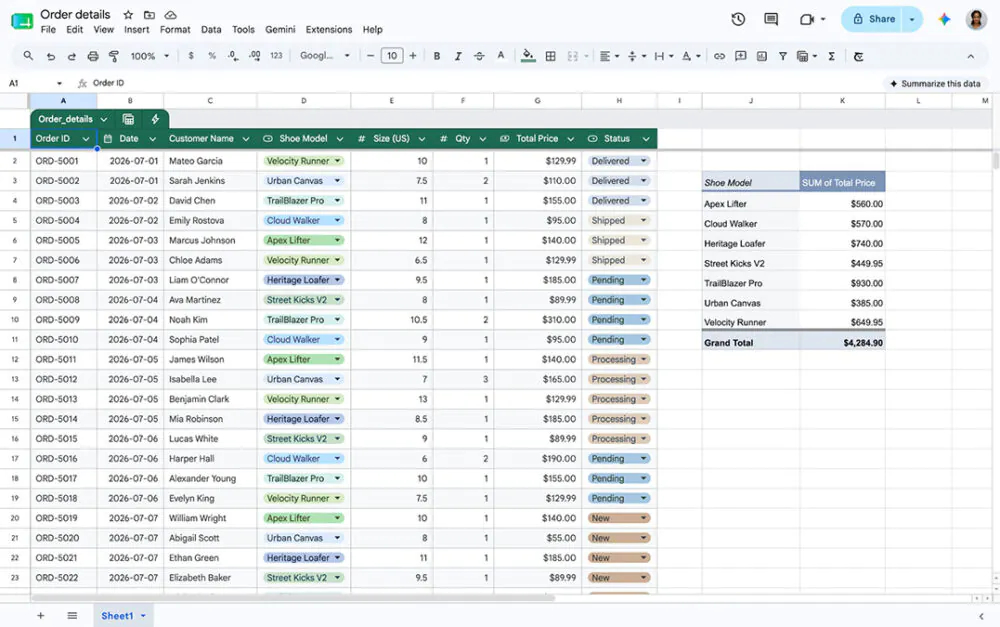
Task: Move document with folder icon
Action: click(149, 15)
